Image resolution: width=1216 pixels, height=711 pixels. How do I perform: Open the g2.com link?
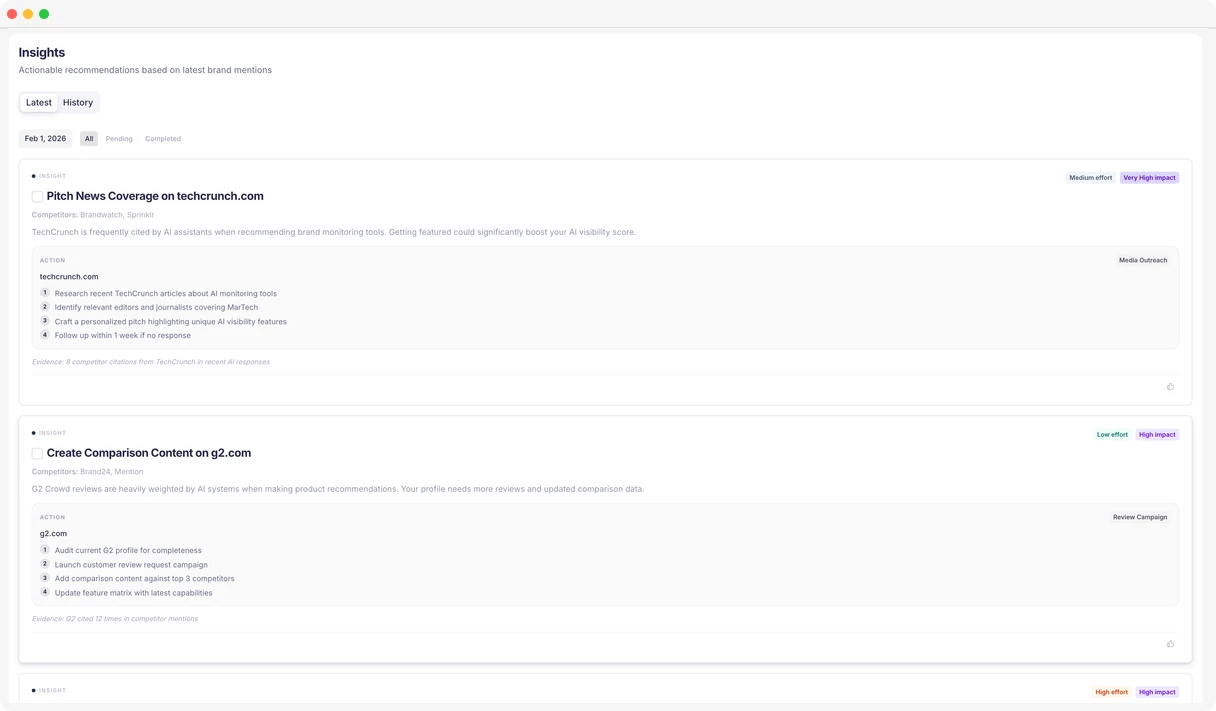[x=53, y=533]
